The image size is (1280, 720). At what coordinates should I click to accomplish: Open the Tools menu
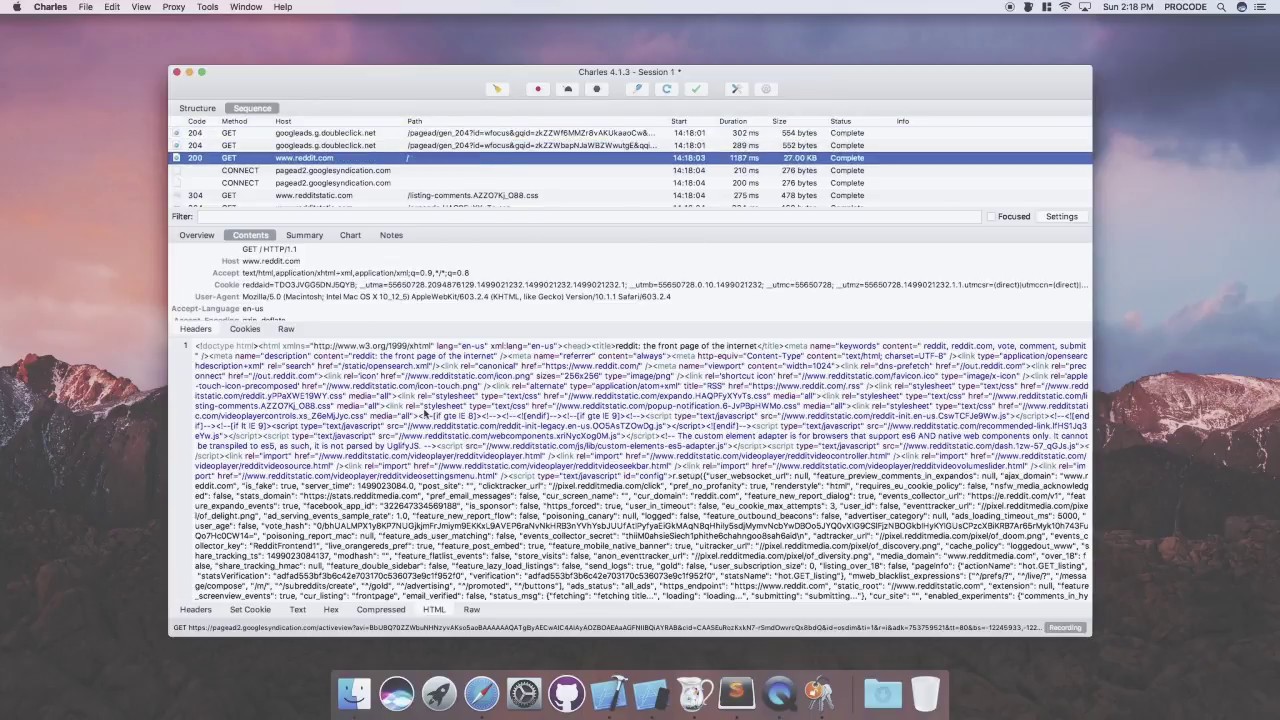[208, 7]
